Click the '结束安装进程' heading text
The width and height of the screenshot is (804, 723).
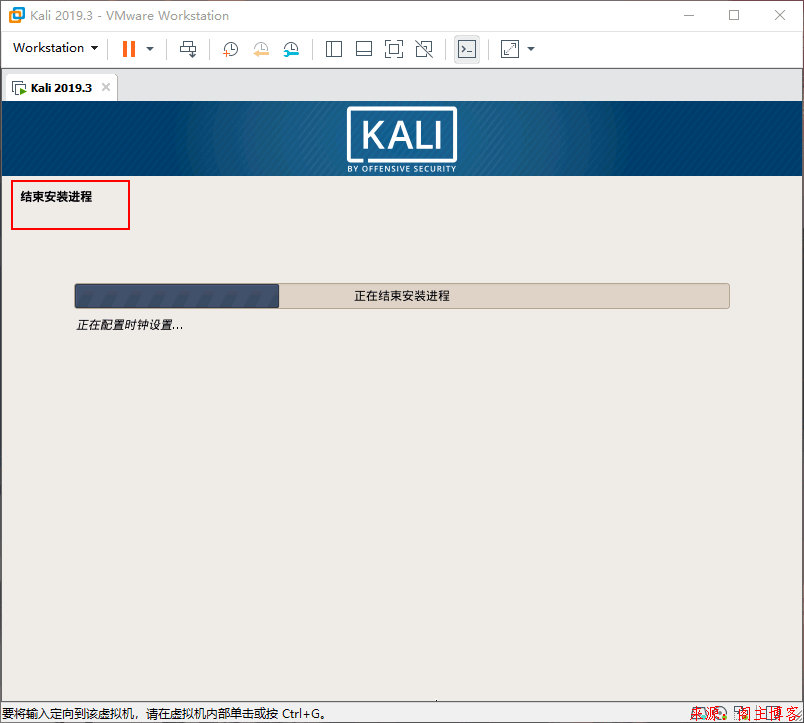click(x=56, y=197)
